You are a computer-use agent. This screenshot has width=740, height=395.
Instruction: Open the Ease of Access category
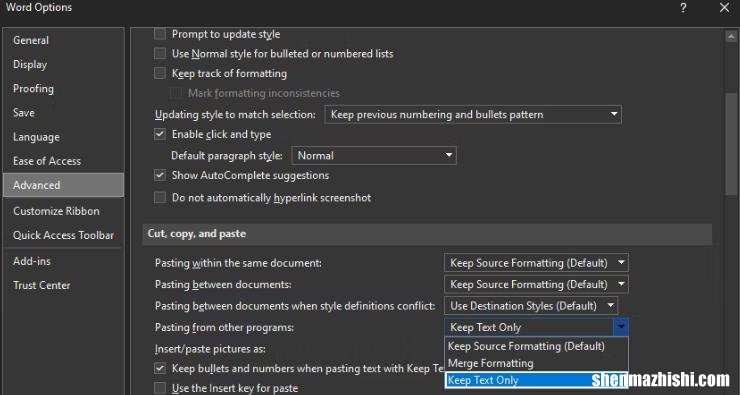click(x=63, y=161)
